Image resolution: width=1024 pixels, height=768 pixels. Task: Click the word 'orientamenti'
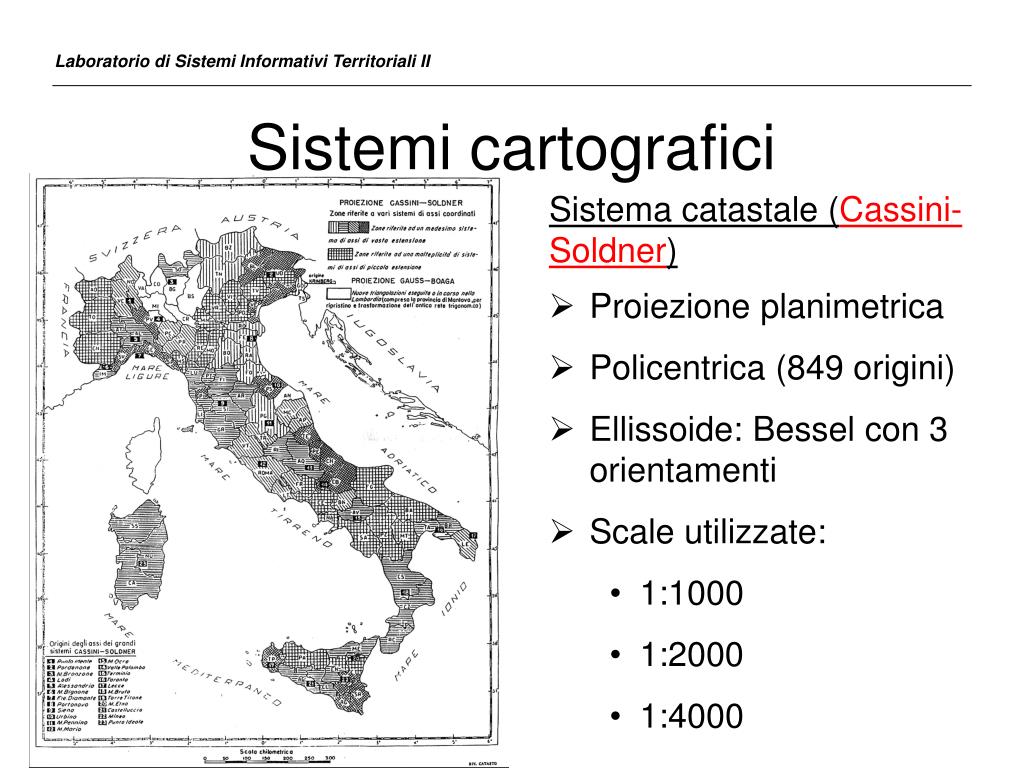click(682, 470)
